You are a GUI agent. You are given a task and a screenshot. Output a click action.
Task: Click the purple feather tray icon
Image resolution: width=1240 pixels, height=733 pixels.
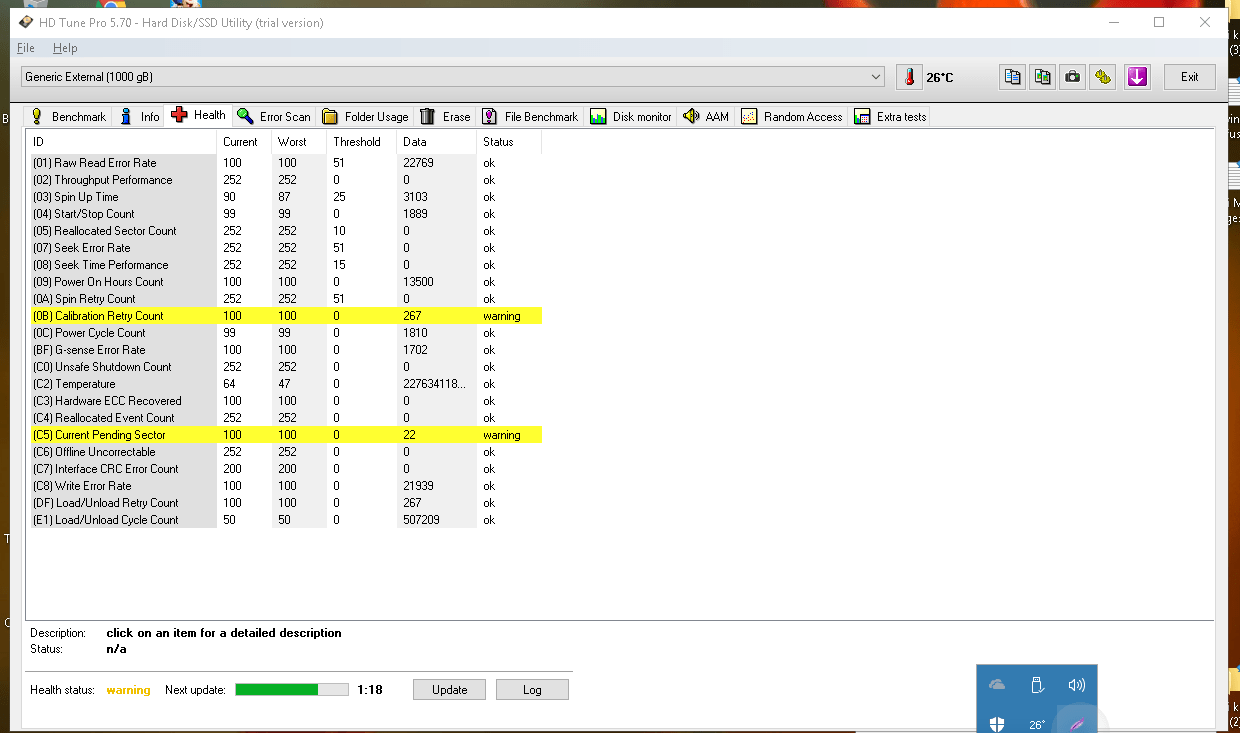[x=1077, y=724]
